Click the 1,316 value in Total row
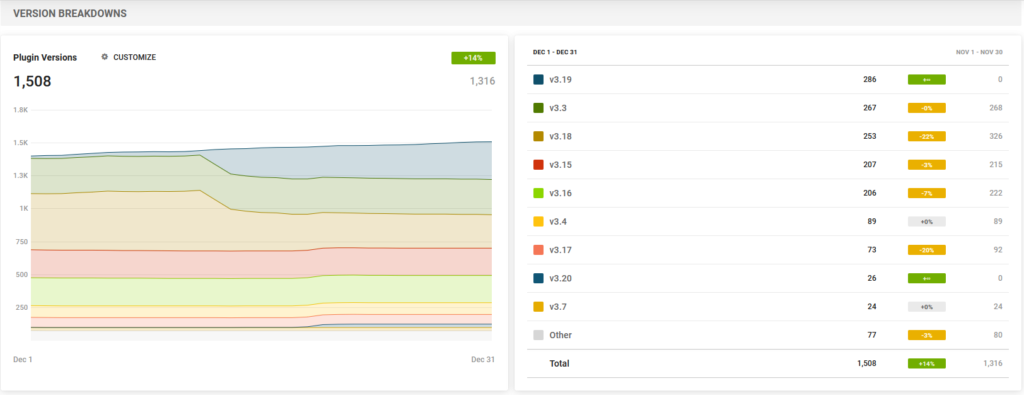The width and height of the screenshot is (1024, 395). coord(993,364)
